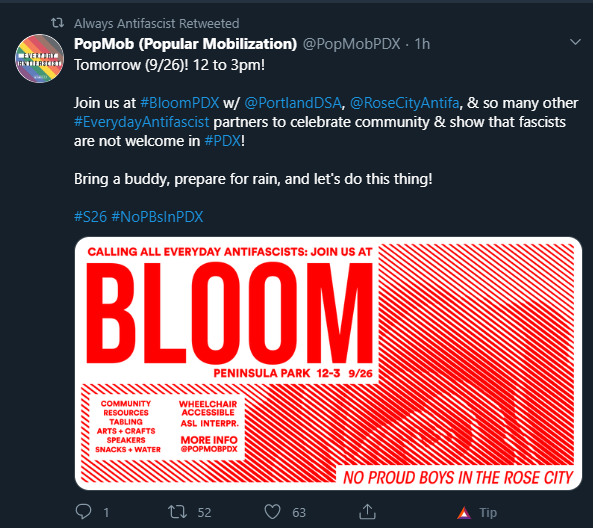Image resolution: width=593 pixels, height=528 pixels.
Task: Click the Brave Tip triangle icon
Action: click(x=464, y=512)
